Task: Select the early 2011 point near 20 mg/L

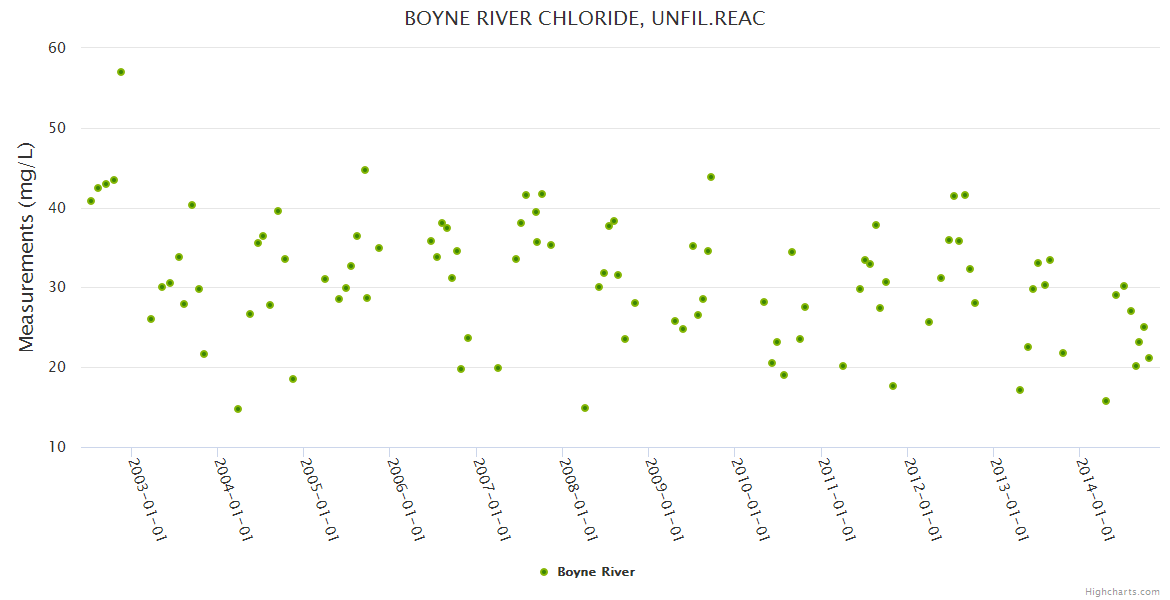Action: pos(843,366)
